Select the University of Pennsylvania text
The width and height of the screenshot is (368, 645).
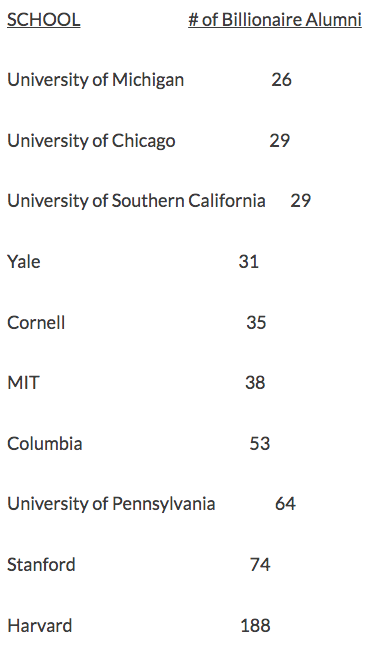point(111,504)
